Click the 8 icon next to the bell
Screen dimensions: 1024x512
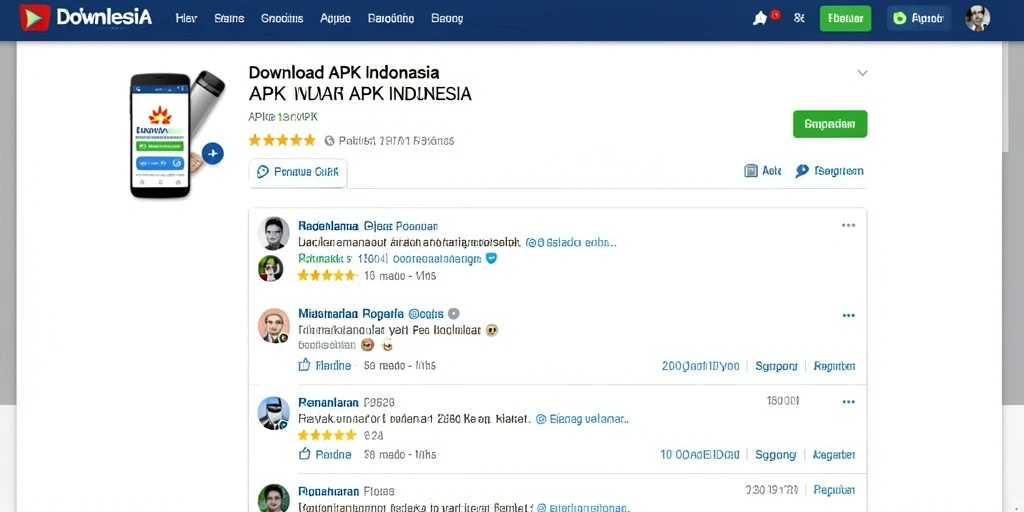[x=799, y=18]
